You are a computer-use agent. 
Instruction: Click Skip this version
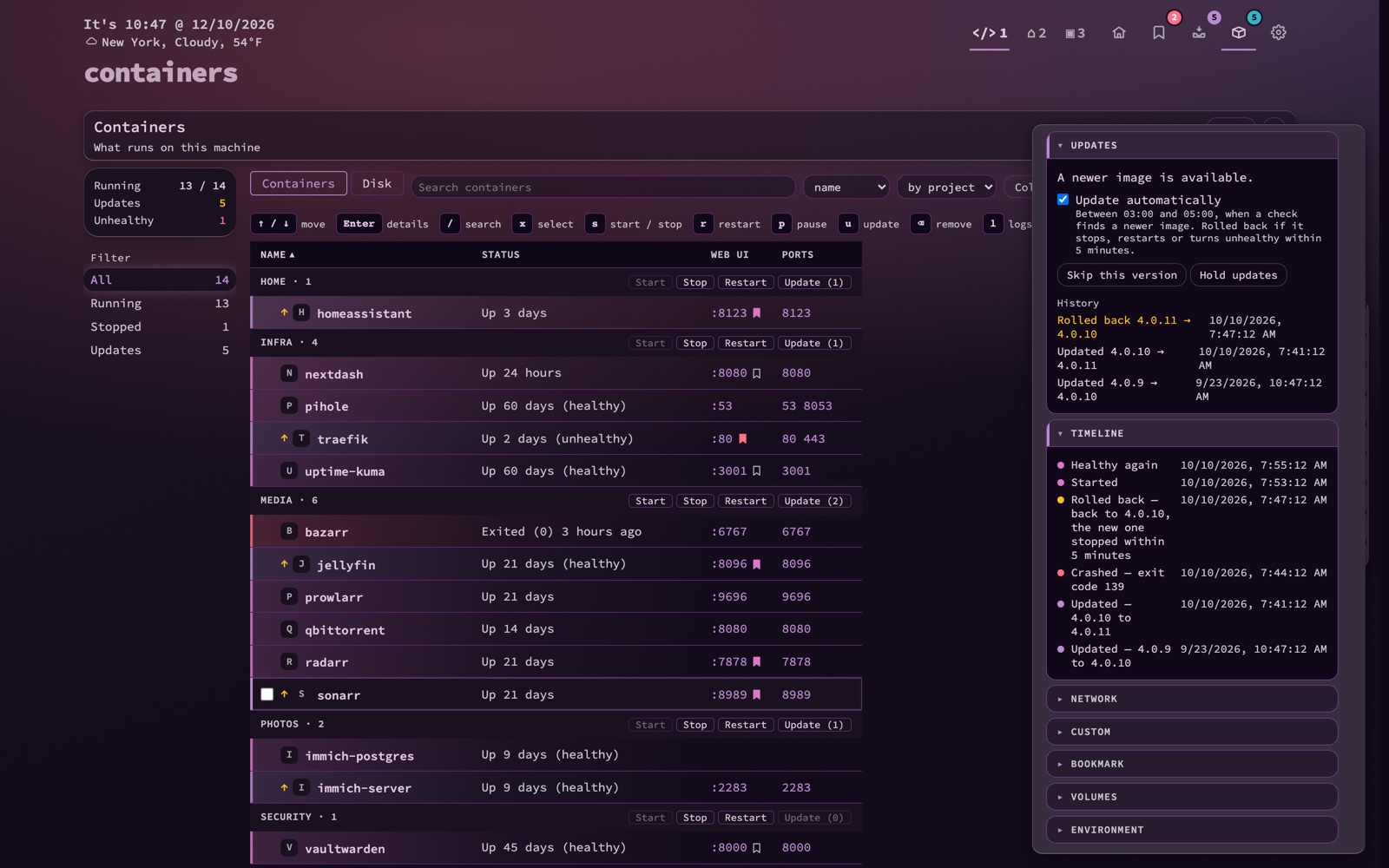tap(1122, 275)
